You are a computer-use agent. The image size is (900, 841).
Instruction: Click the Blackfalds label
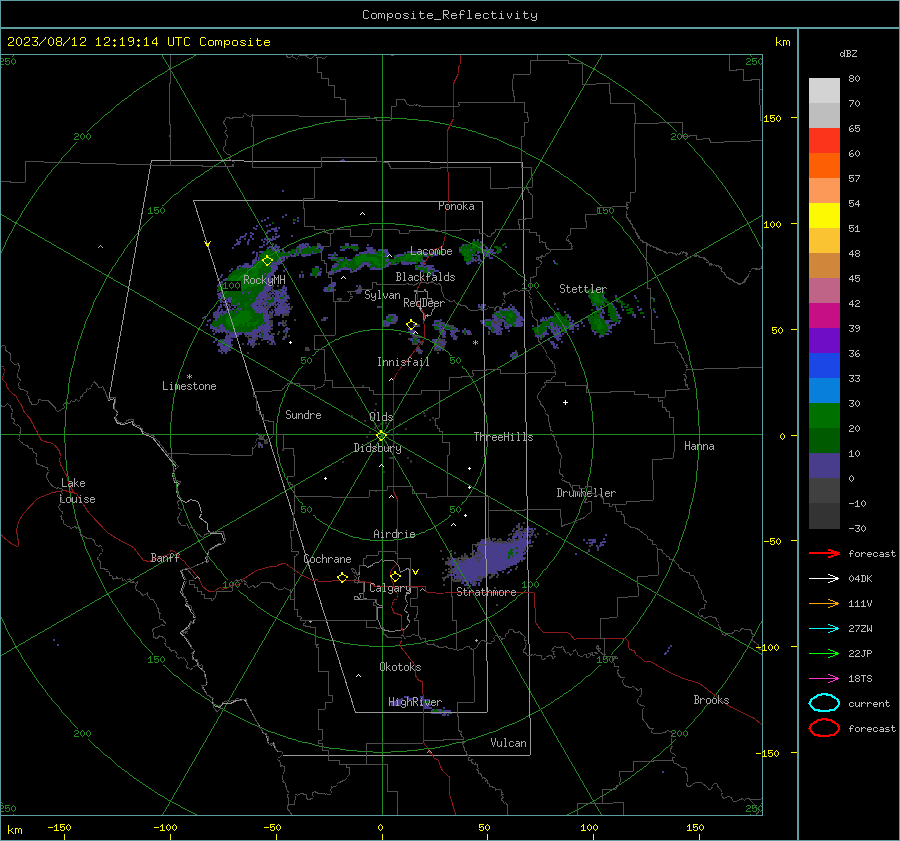pos(425,277)
